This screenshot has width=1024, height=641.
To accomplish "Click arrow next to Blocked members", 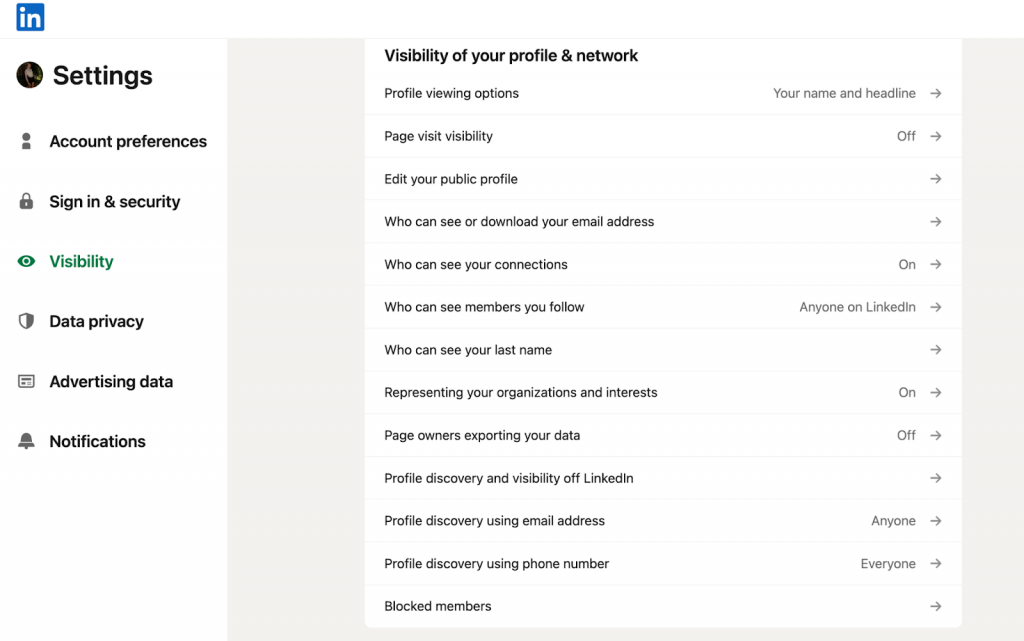I will click(935, 606).
